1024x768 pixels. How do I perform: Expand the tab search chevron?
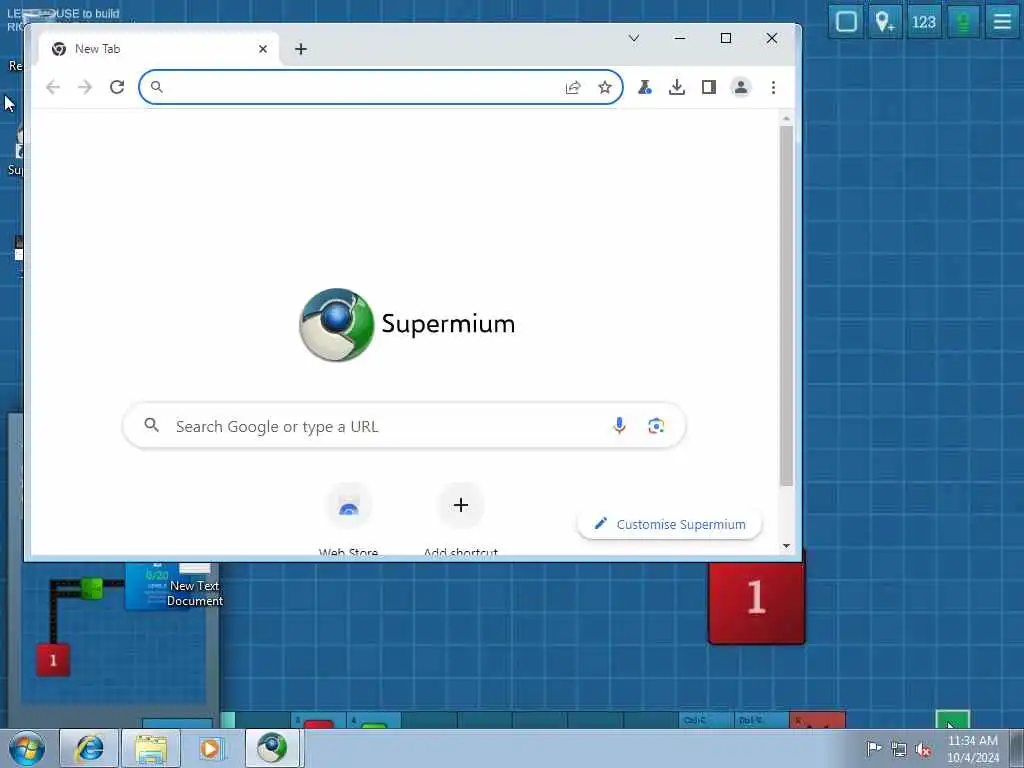click(633, 39)
